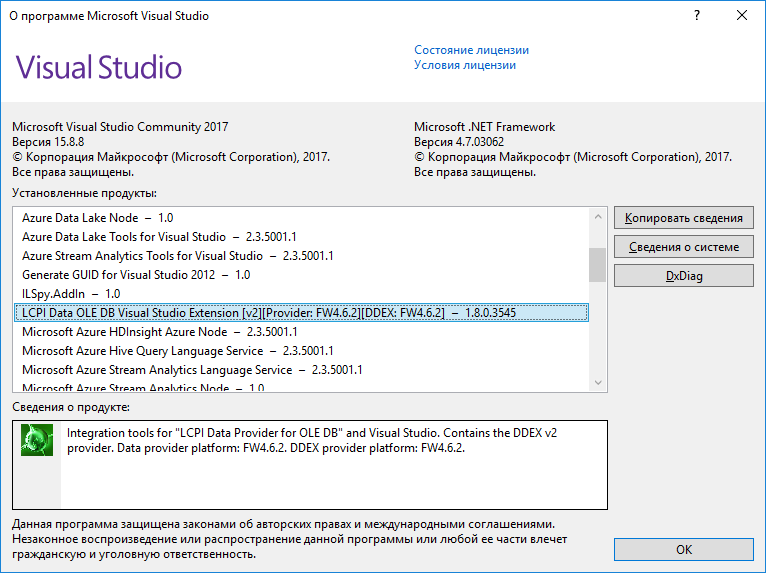The width and height of the screenshot is (766, 573).
Task: Open the Состояние лицензии link
Action: (x=471, y=50)
